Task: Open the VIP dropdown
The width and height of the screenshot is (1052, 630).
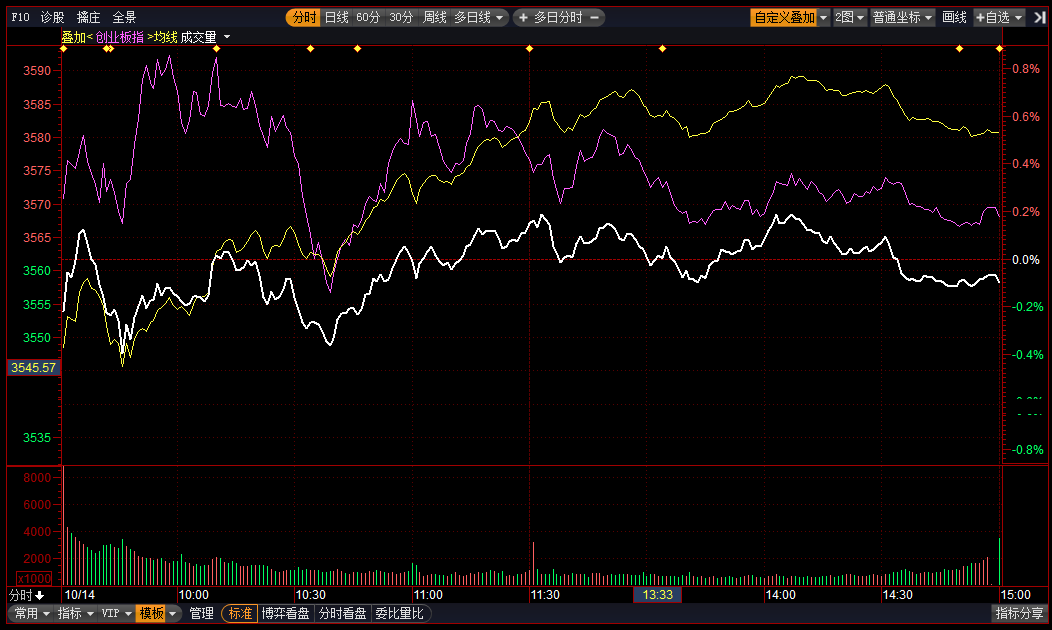Action: point(116,613)
